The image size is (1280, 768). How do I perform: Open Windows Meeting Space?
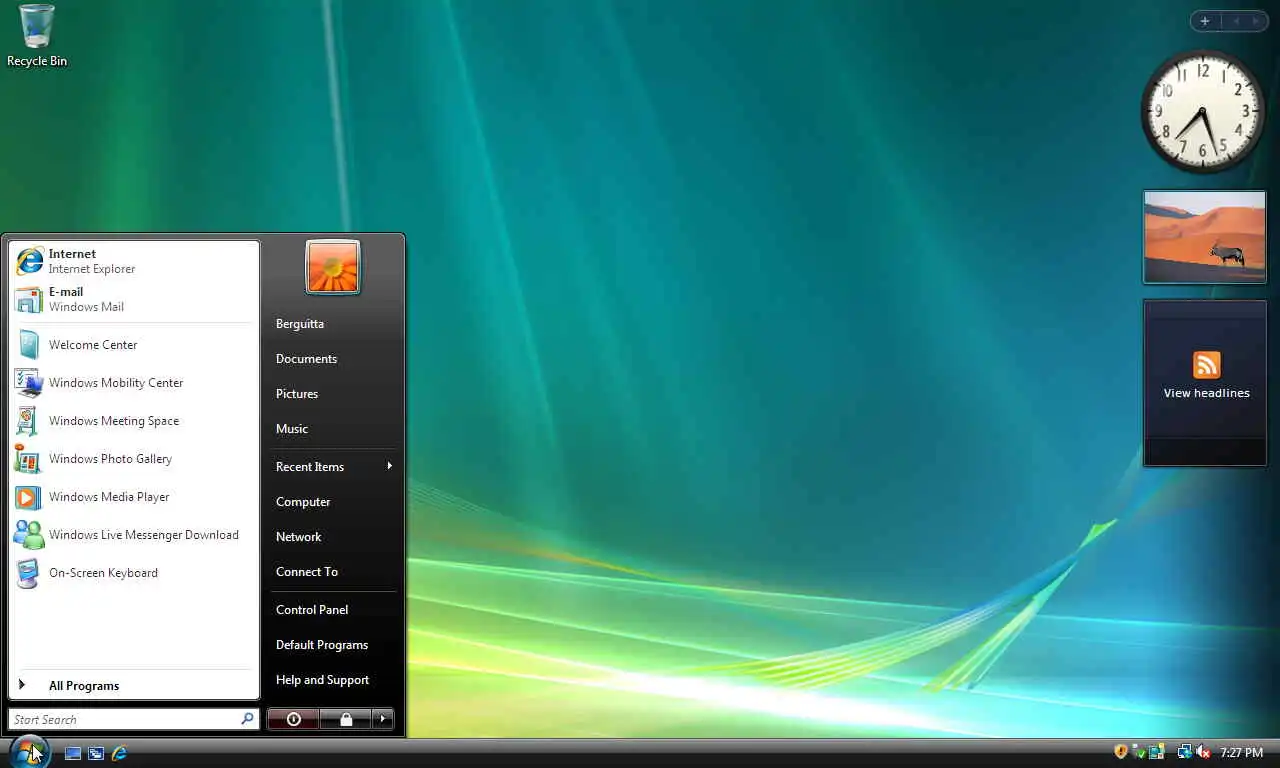tap(134, 421)
